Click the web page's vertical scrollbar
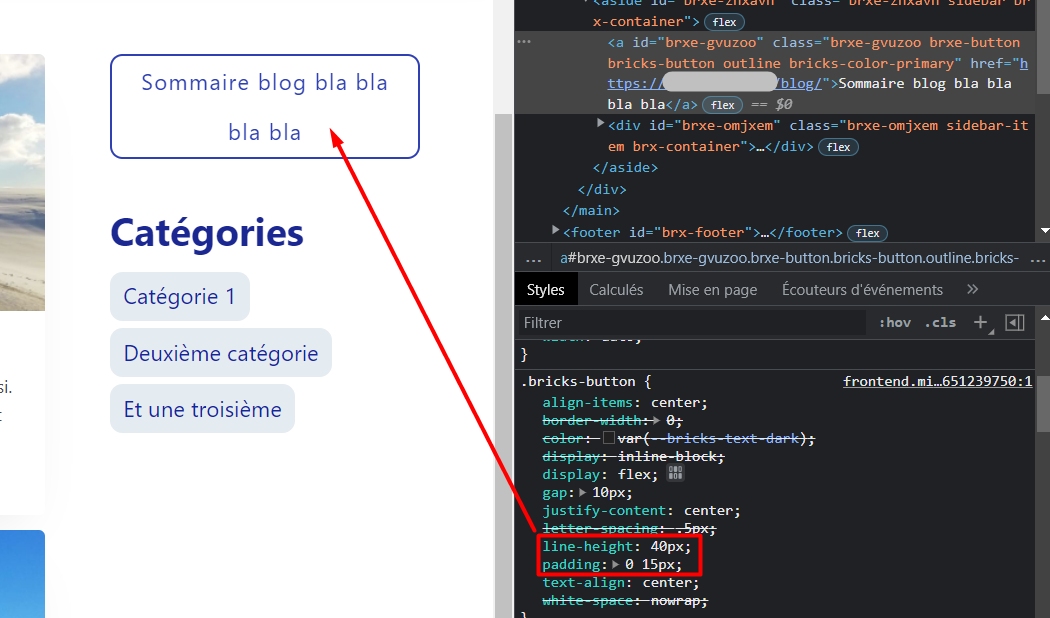The image size is (1050, 618). pyautogui.click(x=503, y=366)
